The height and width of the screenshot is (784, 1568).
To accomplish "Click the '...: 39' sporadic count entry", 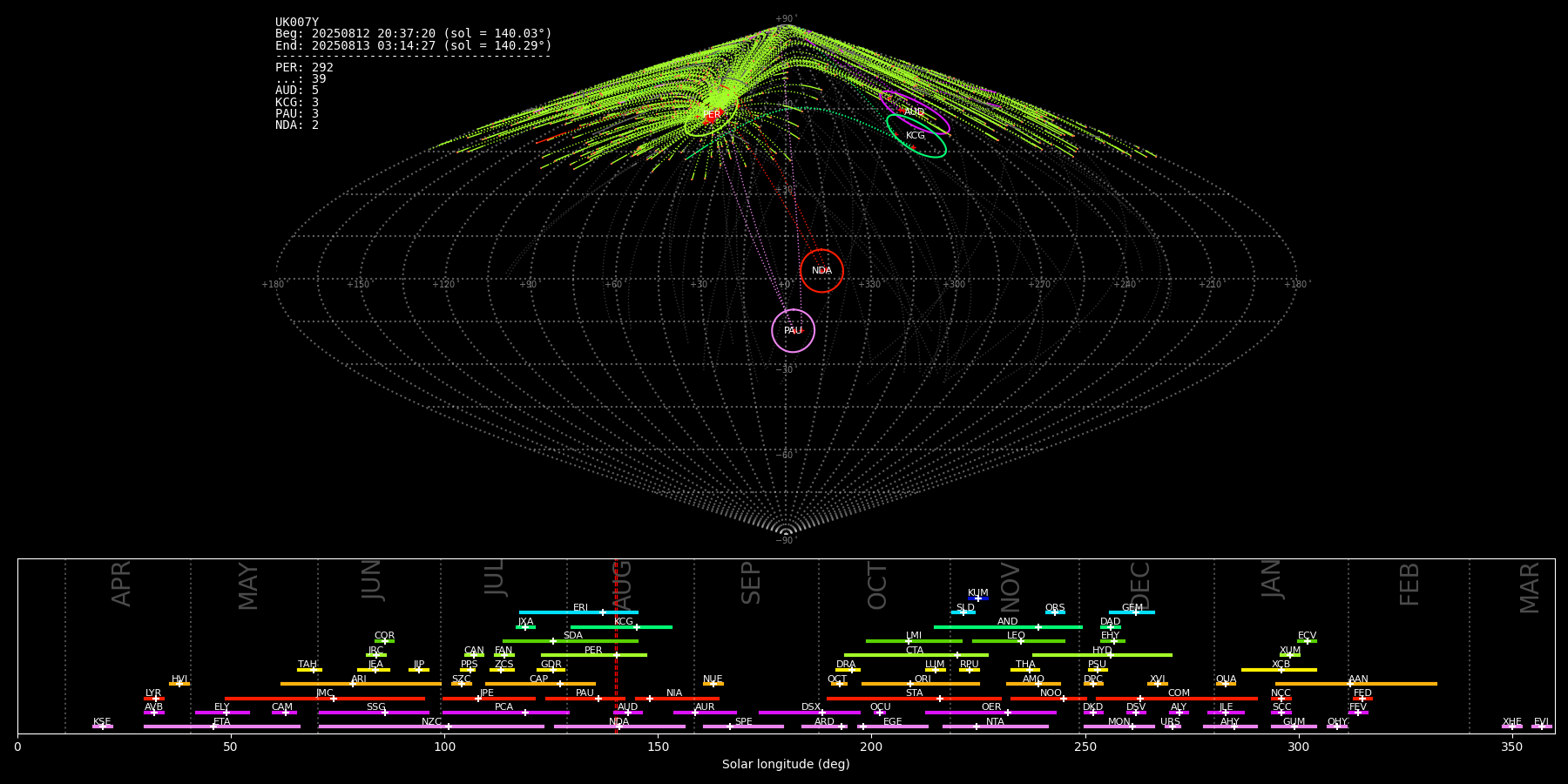I will coord(301,79).
